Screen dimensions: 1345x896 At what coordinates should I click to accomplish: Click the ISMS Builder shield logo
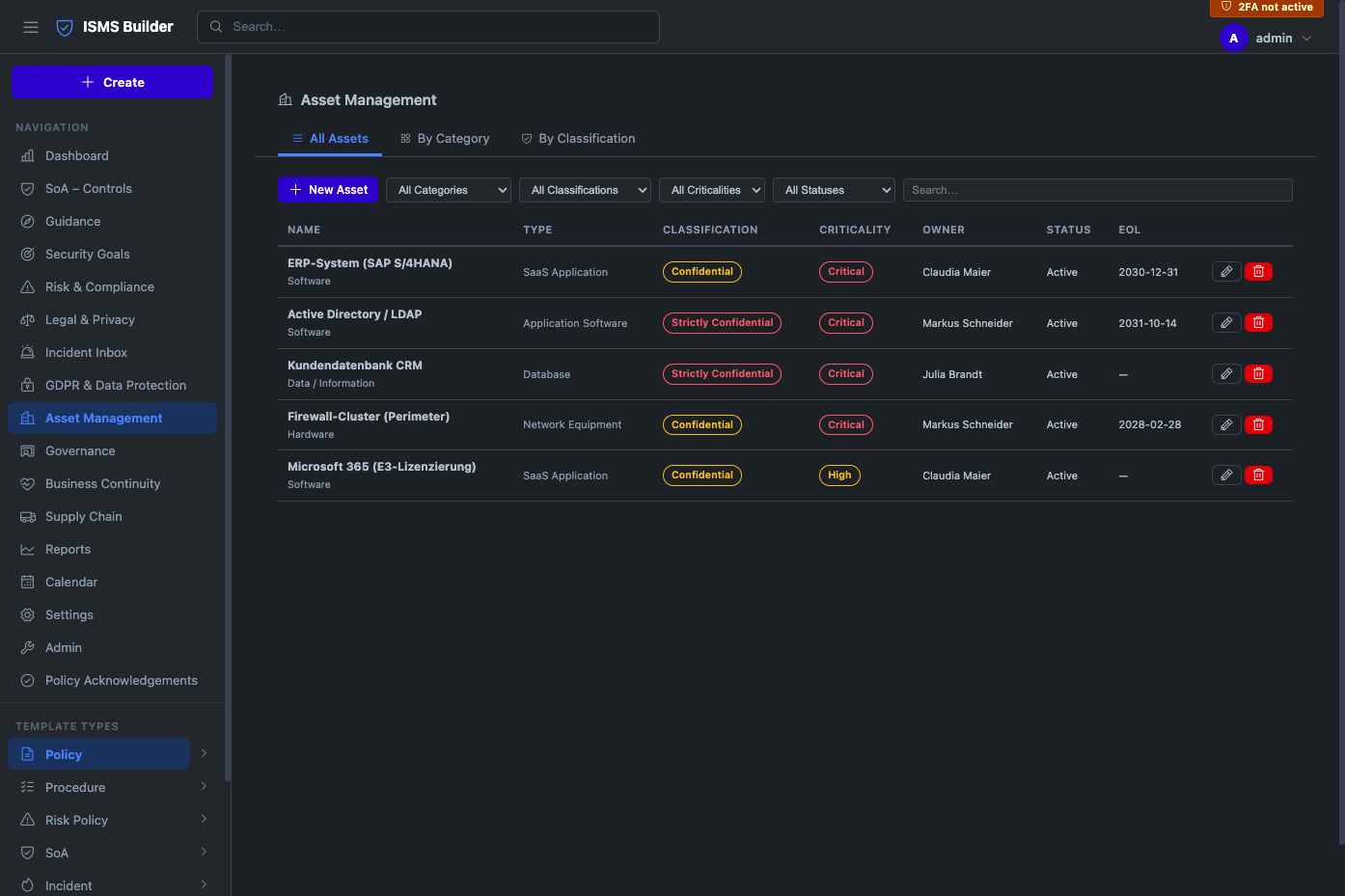pyautogui.click(x=65, y=27)
